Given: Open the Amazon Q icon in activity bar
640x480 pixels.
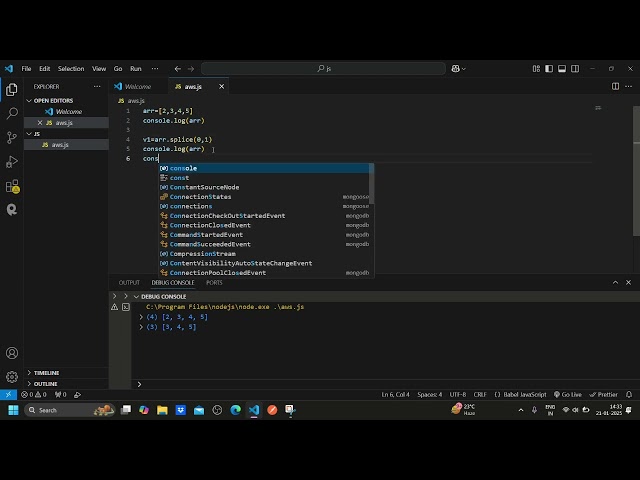Looking at the screenshot, I should [x=12, y=210].
